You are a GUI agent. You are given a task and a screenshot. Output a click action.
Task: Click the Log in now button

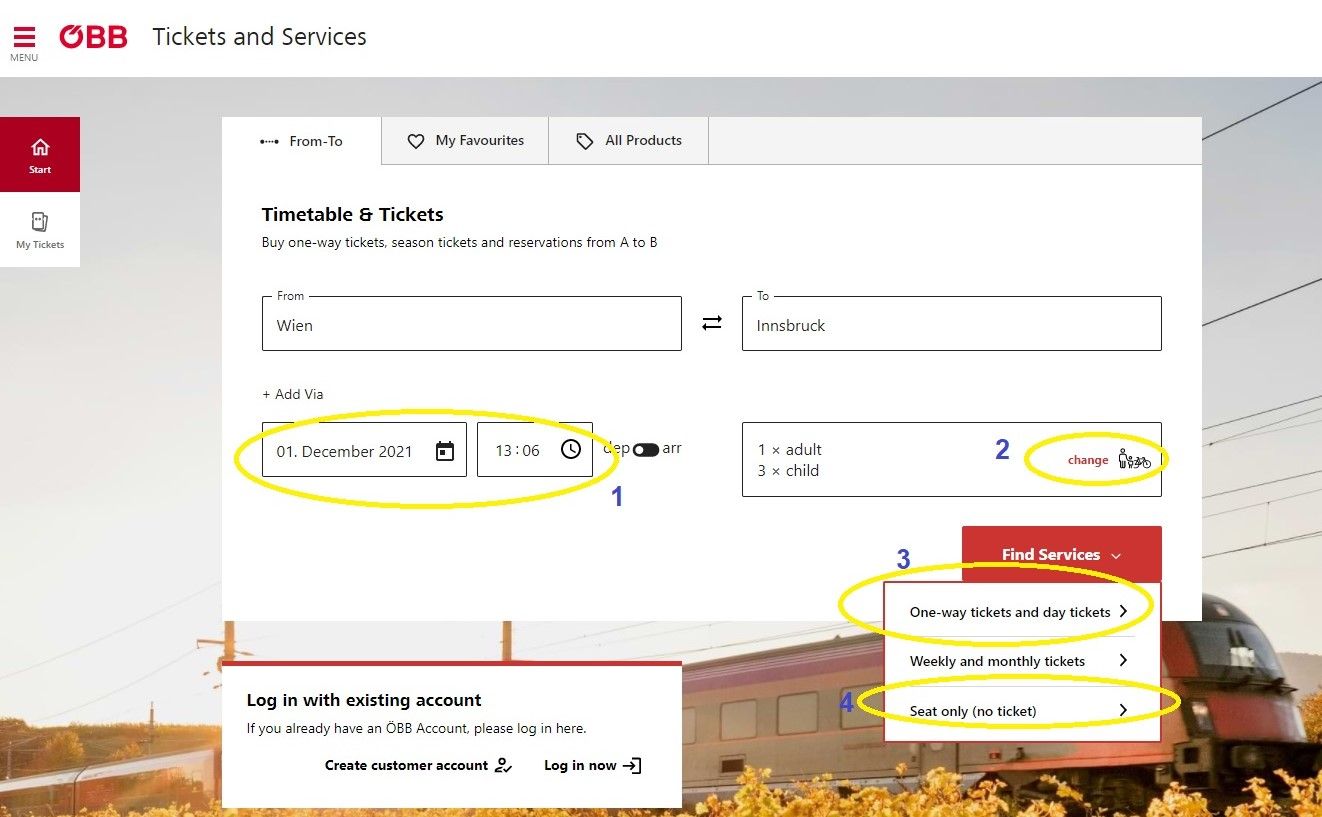click(x=591, y=765)
